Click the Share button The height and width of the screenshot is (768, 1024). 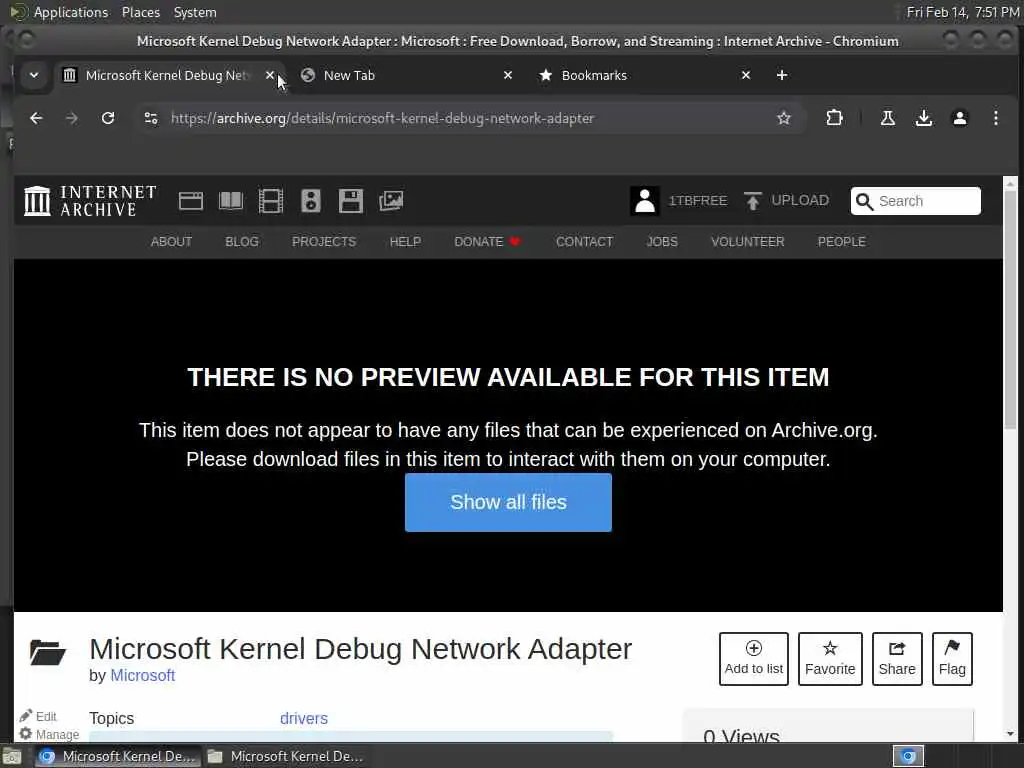[x=897, y=658]
